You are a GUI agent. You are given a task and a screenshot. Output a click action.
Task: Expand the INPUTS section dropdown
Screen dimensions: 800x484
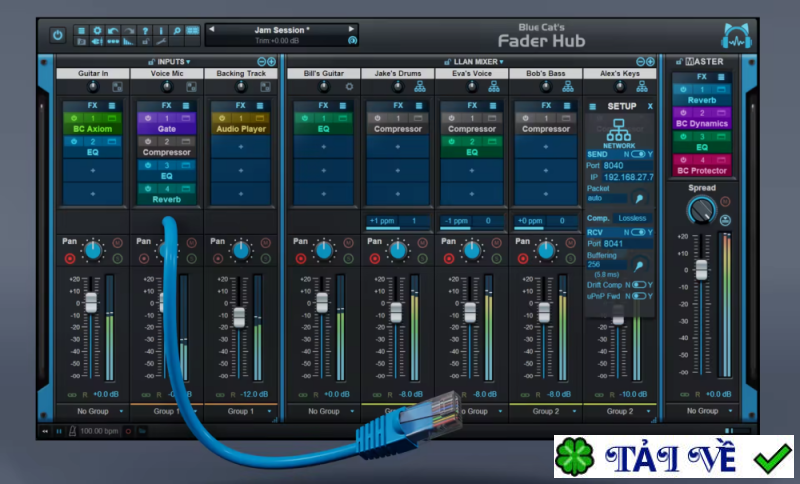pyautogui.click(x=188, y=62)
